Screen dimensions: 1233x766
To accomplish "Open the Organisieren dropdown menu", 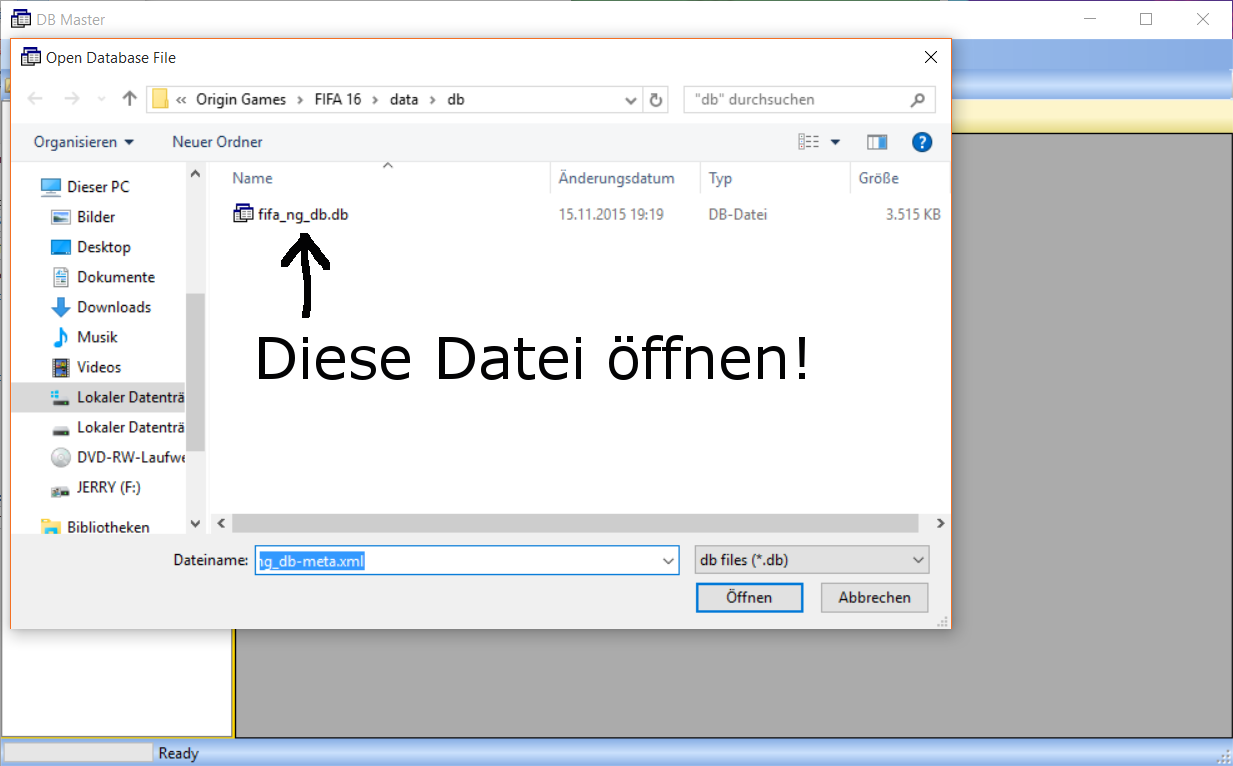I will pyautogui.click(x=84, y=142).
